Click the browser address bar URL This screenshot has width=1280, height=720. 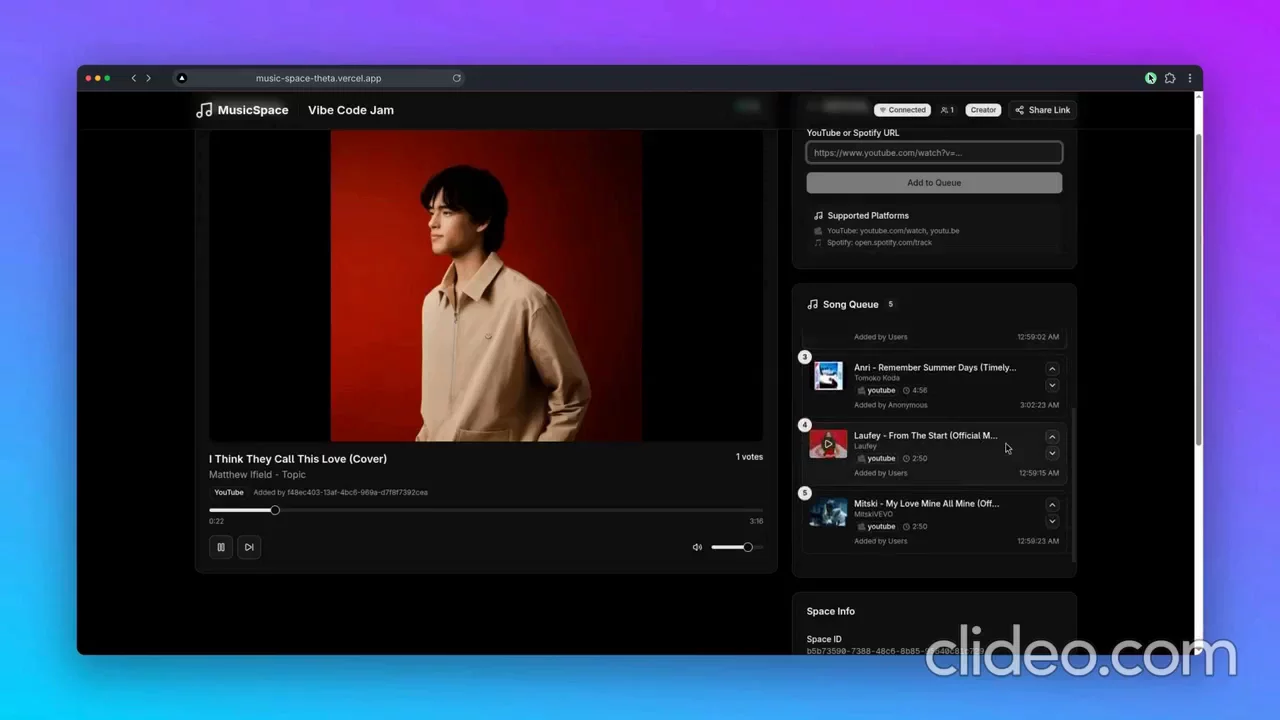[318, 78]
